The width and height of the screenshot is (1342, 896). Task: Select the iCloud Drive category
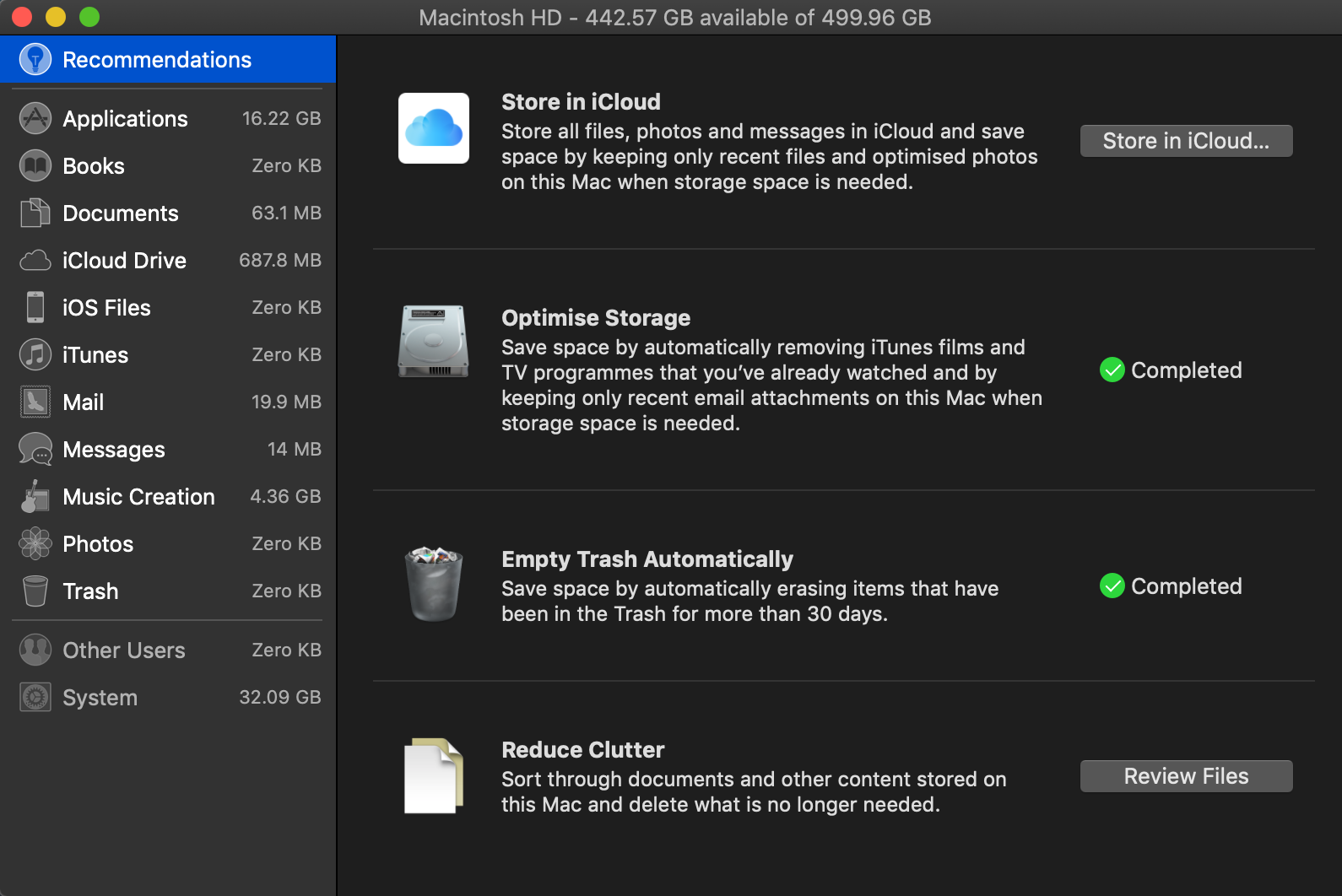point(168,260)
